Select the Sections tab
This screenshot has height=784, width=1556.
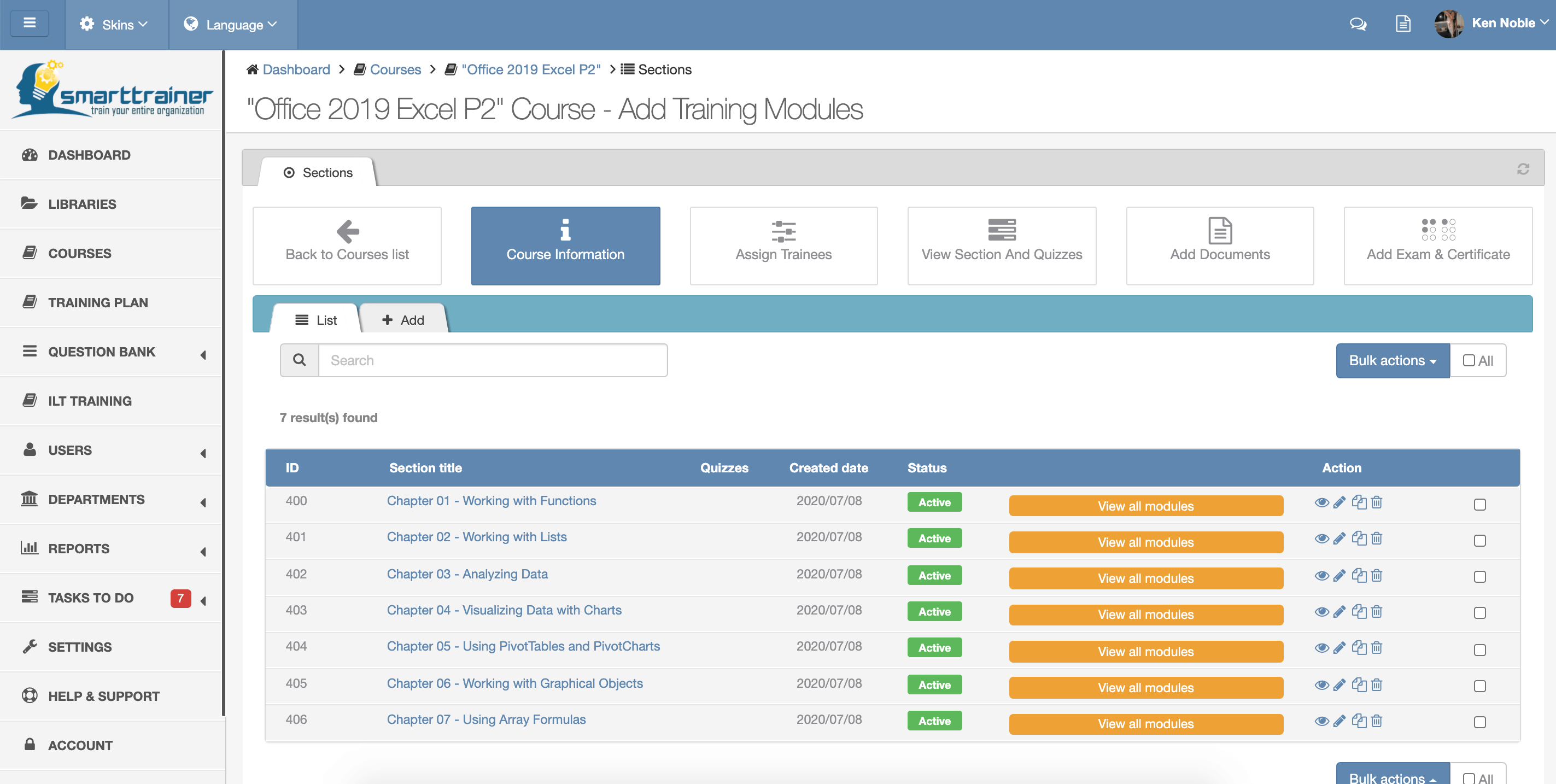(318, 173)
